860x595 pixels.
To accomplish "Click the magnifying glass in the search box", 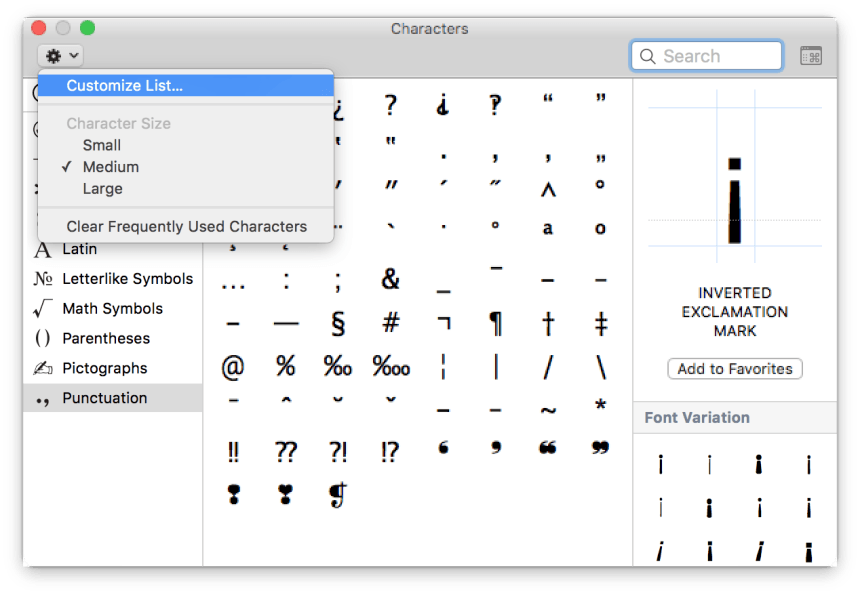I will click(x=647, y=56).
